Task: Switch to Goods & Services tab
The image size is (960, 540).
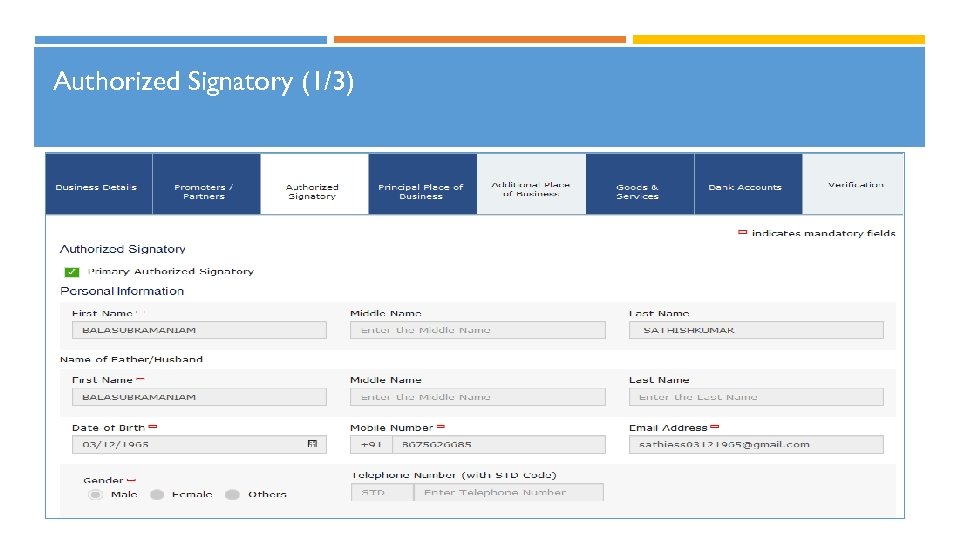Action: [640, 184]
